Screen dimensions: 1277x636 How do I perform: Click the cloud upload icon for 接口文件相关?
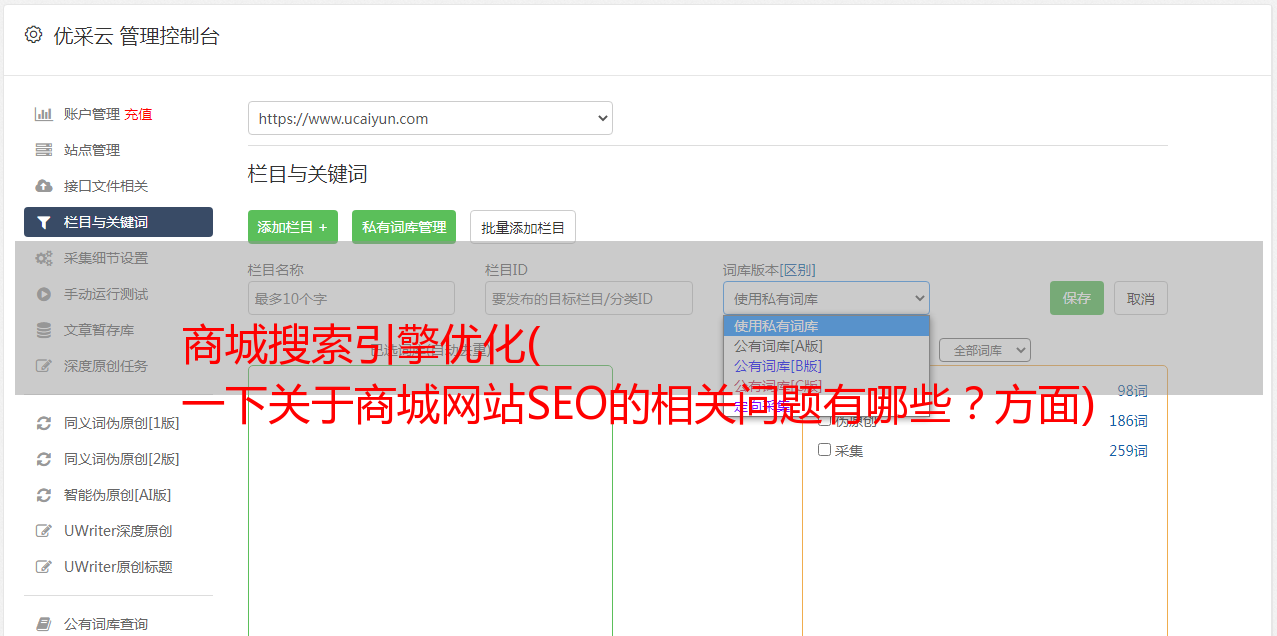pyautogui.click(x=44, y=186)
